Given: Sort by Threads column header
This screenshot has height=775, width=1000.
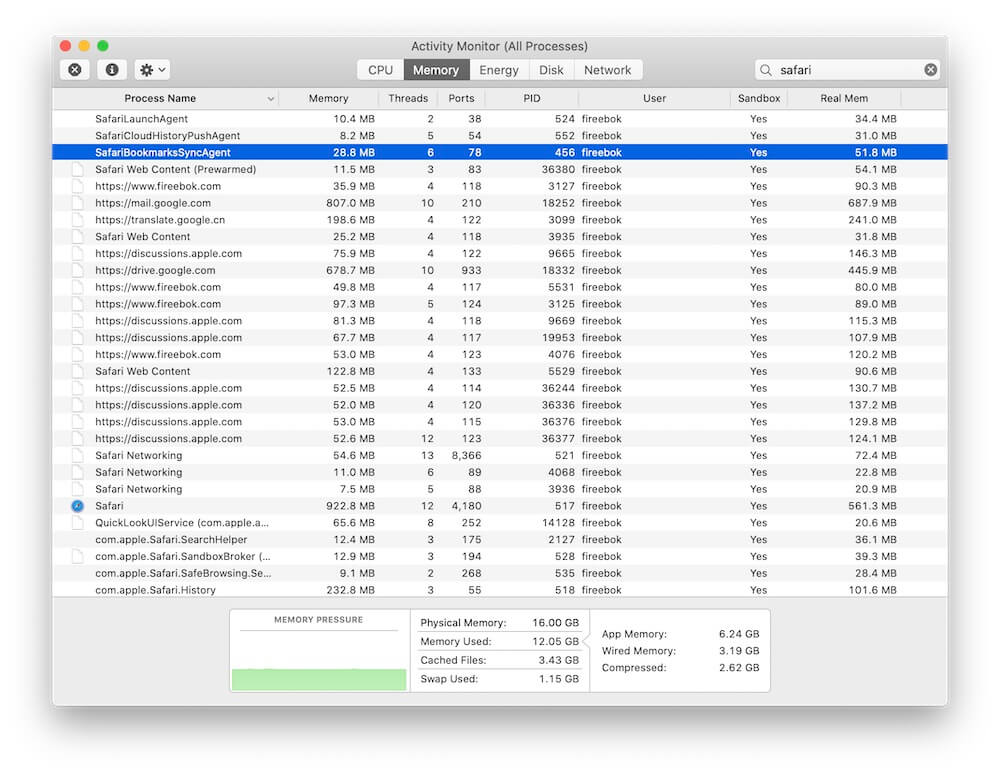Looking at the screenshot, I should pyautogui.click(x=408, y=98).
